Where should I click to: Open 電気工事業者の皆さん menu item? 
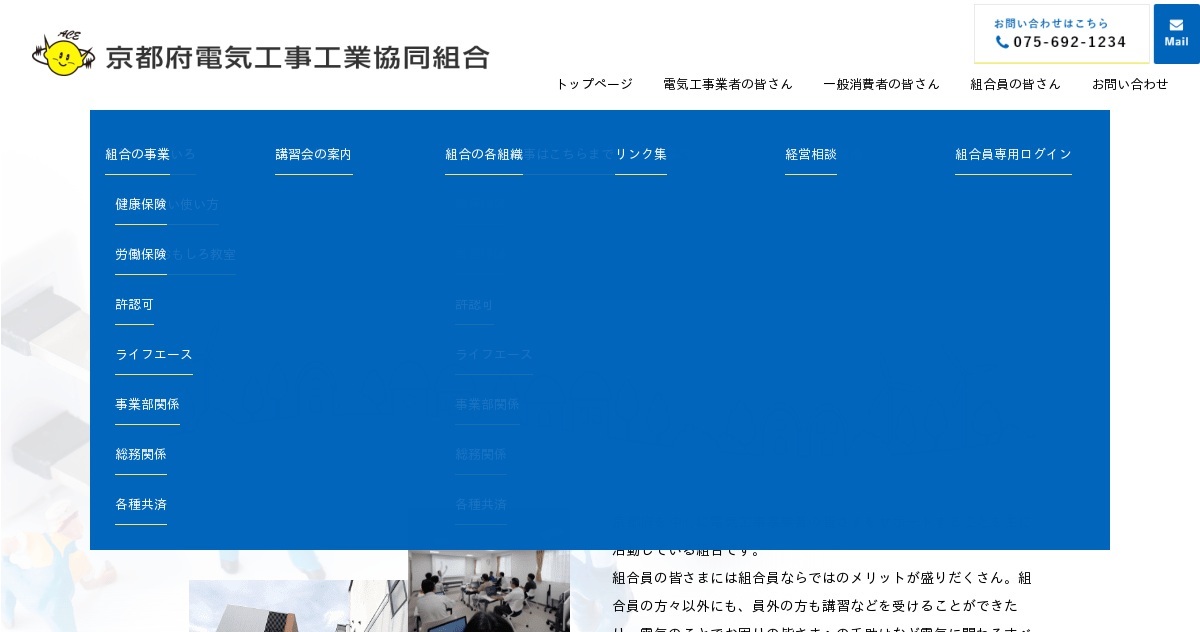tap(728, 84)
